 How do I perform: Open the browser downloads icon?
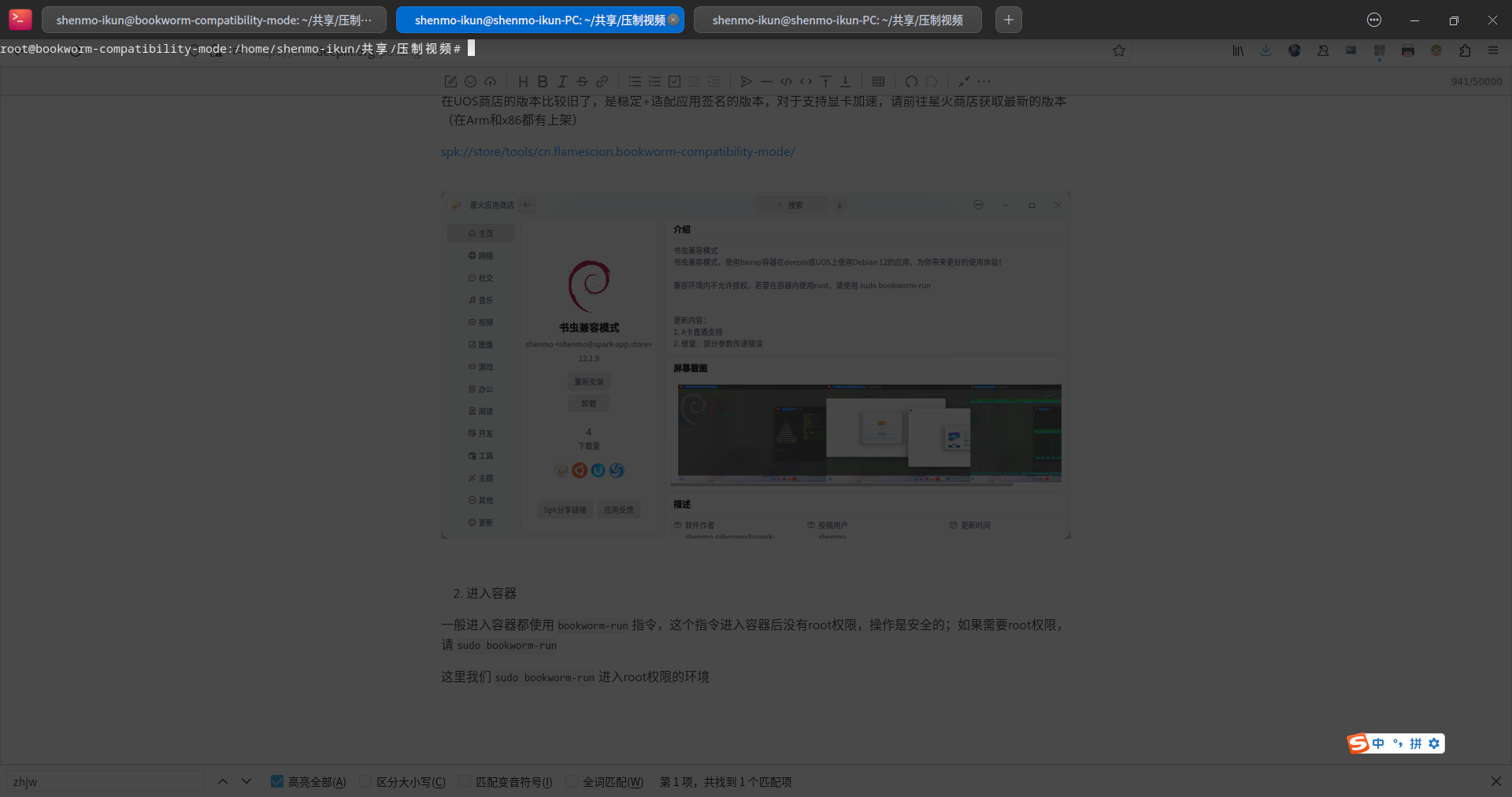[1266, 50]
